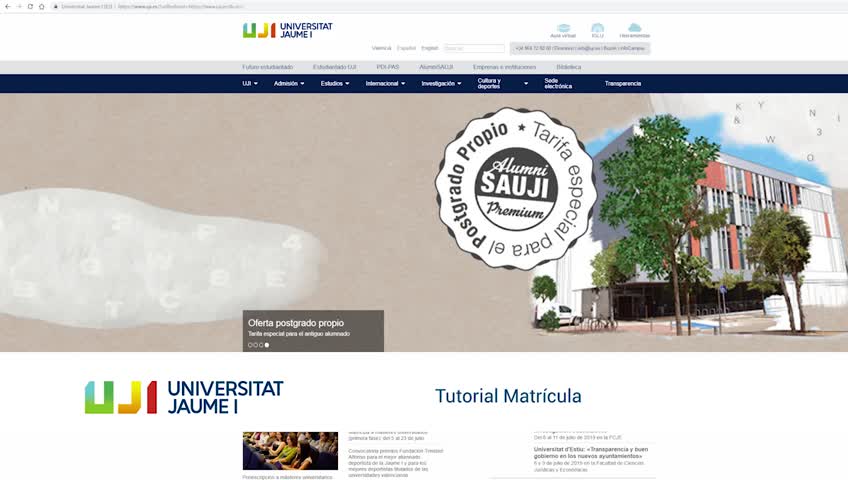Viewport: 848px width, 480px height.
Task: Select the first carousel slide dot
Action: [250, 345]
